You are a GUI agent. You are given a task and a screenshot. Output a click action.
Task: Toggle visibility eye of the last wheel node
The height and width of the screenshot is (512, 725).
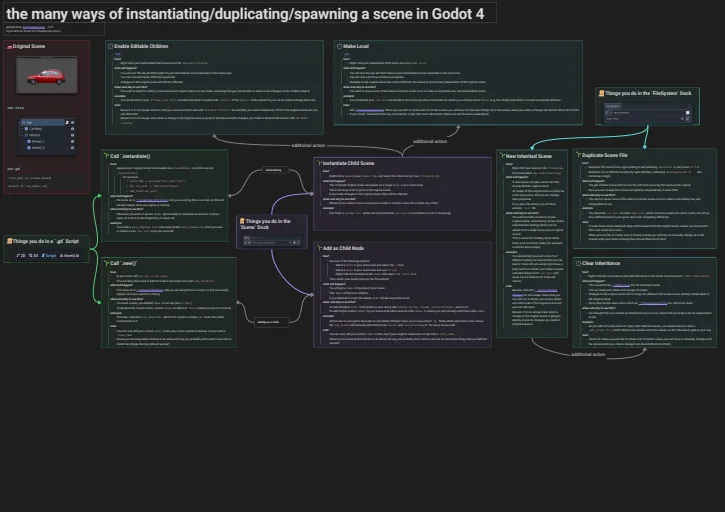[x=72, y=148]
